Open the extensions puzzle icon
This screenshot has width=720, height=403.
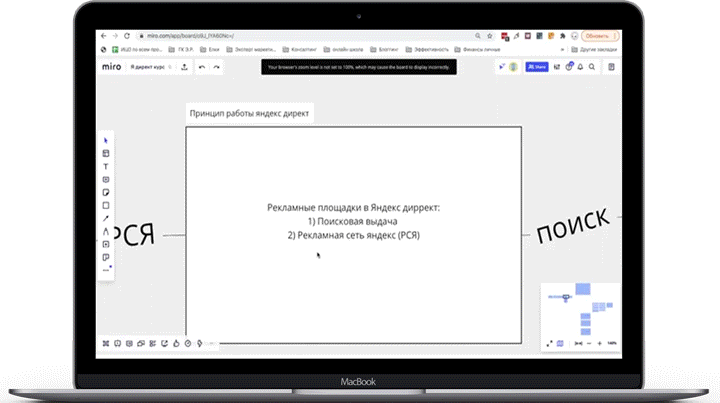point(562,36)
